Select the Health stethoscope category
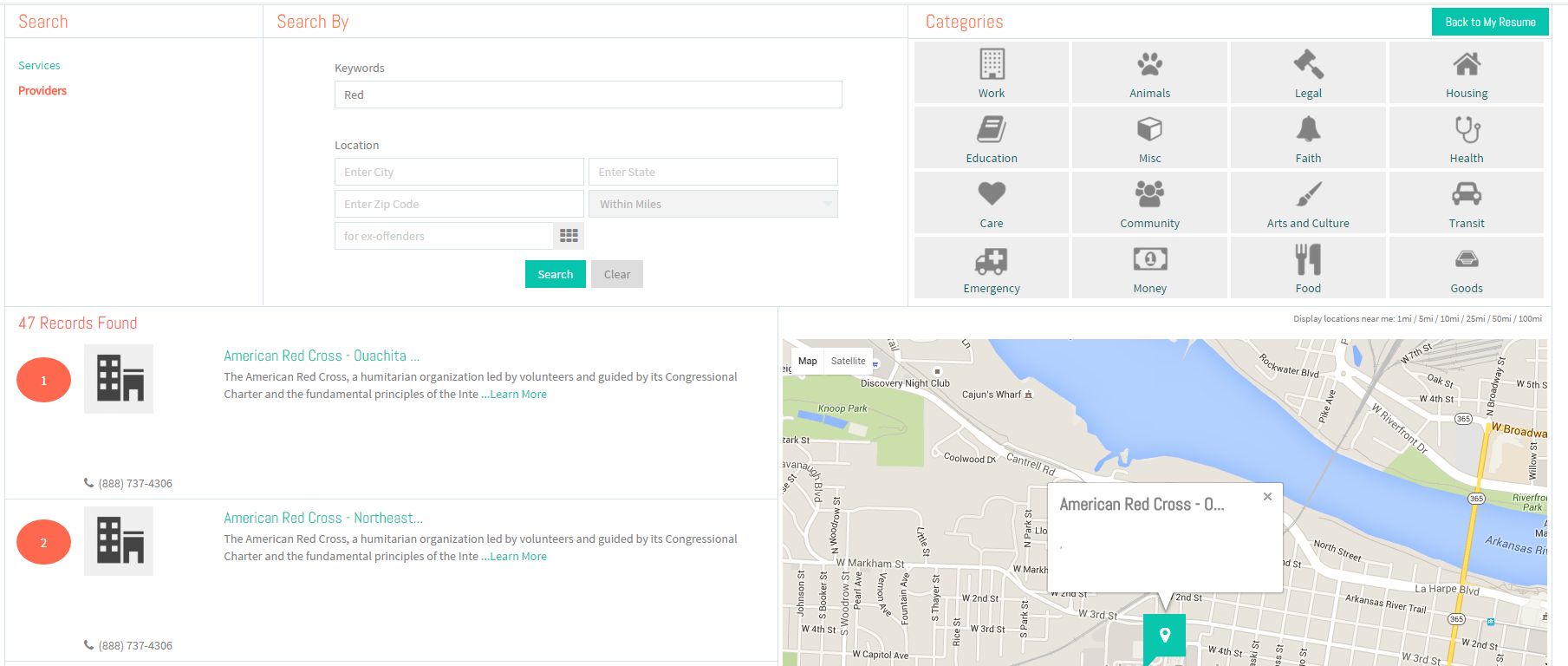 pyautogui.click(x=1467, y=138)
